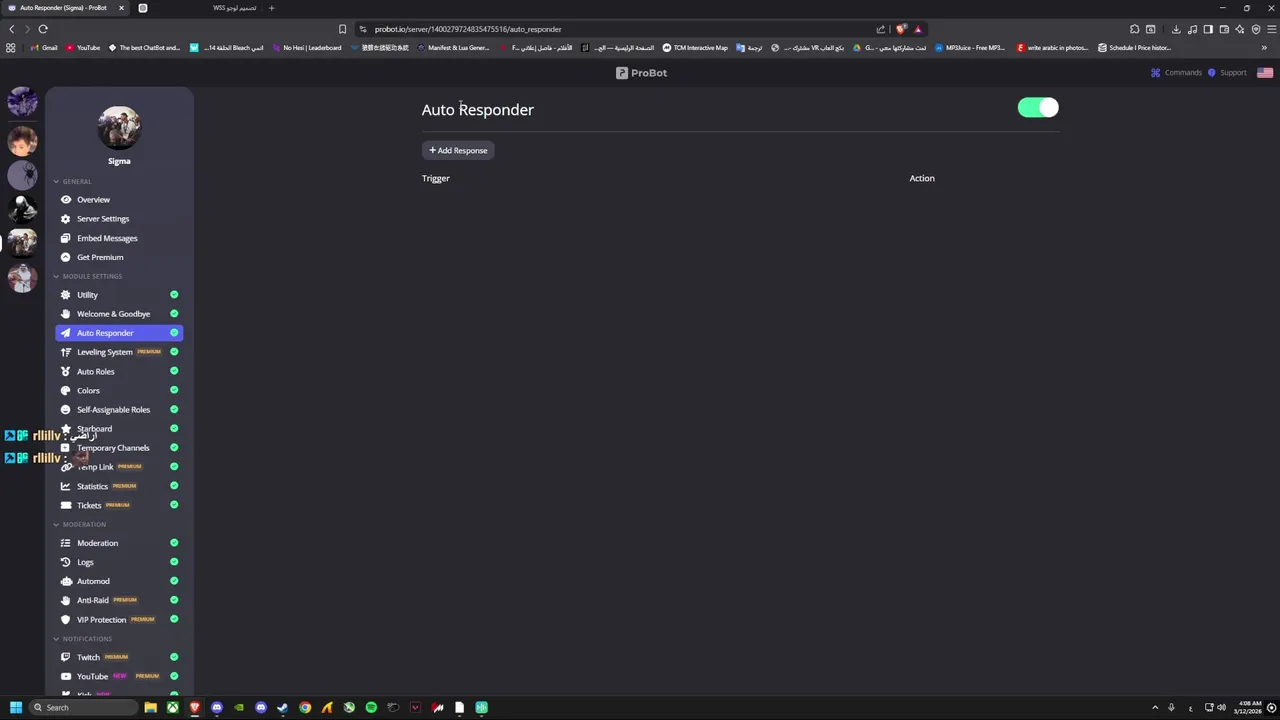This screenshot has width=1280, height=720.
Task: Open Self-Assignable Roles icon
Action: [x=66, y=410]
